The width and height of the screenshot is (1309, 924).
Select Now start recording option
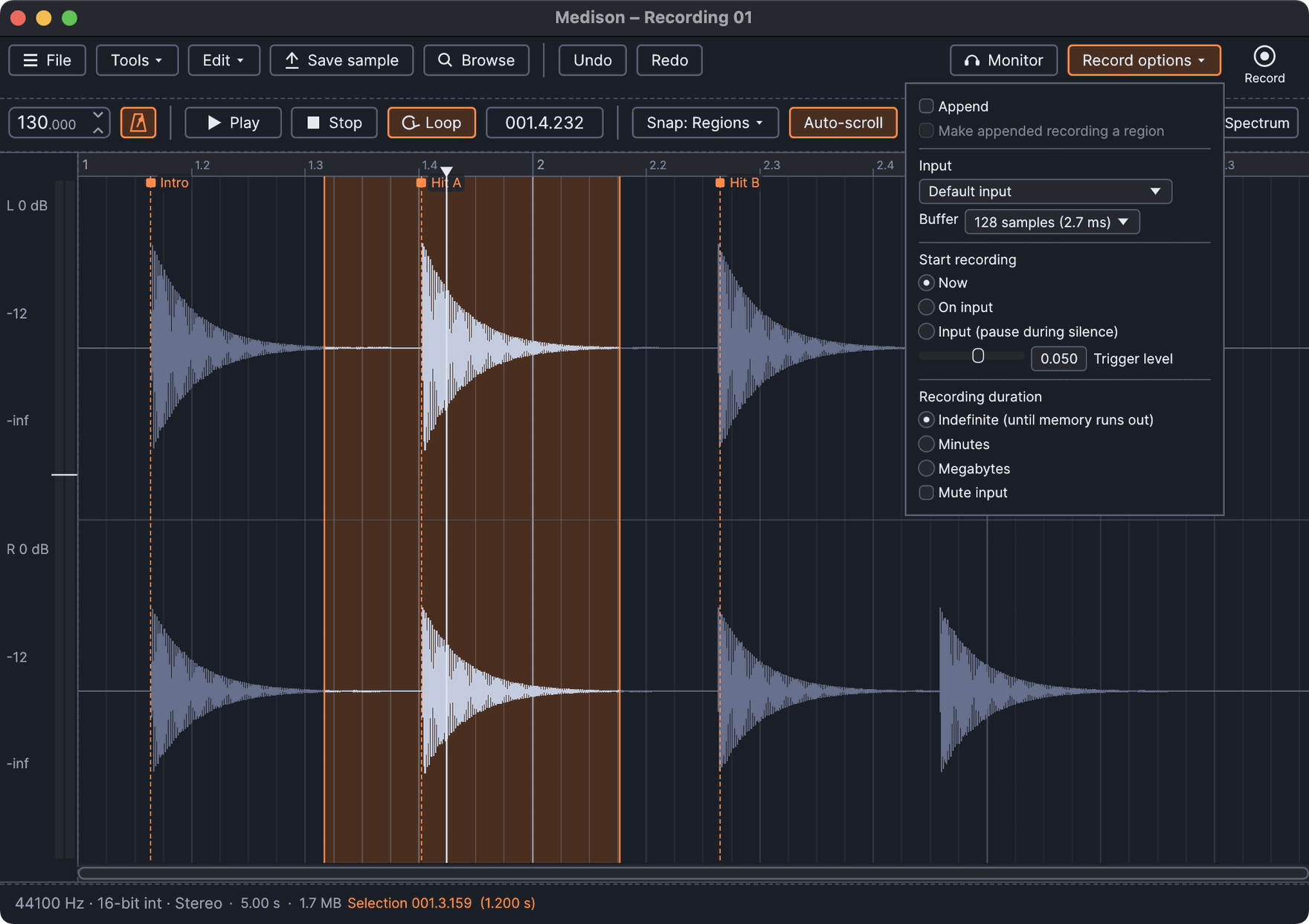coord(926,282)
